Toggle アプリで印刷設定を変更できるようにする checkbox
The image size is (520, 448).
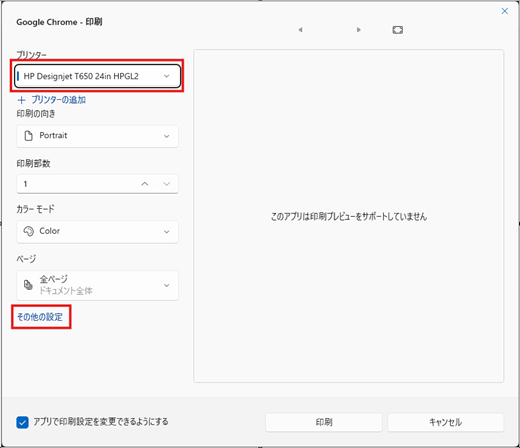pyautogui.click(x=22, y=422)
